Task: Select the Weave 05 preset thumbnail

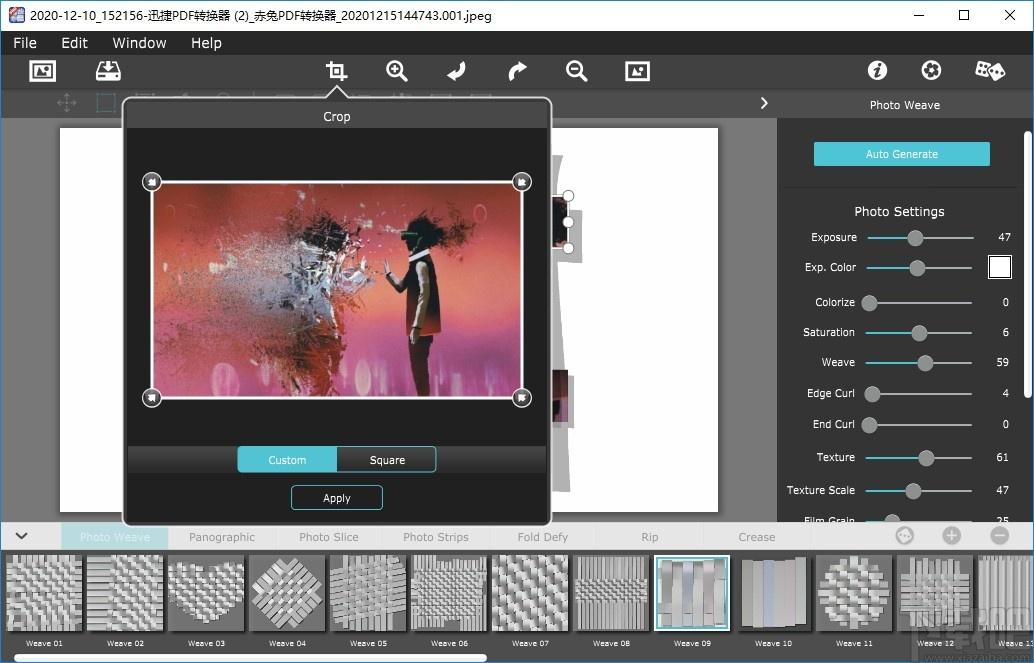Action: [368, 593]
